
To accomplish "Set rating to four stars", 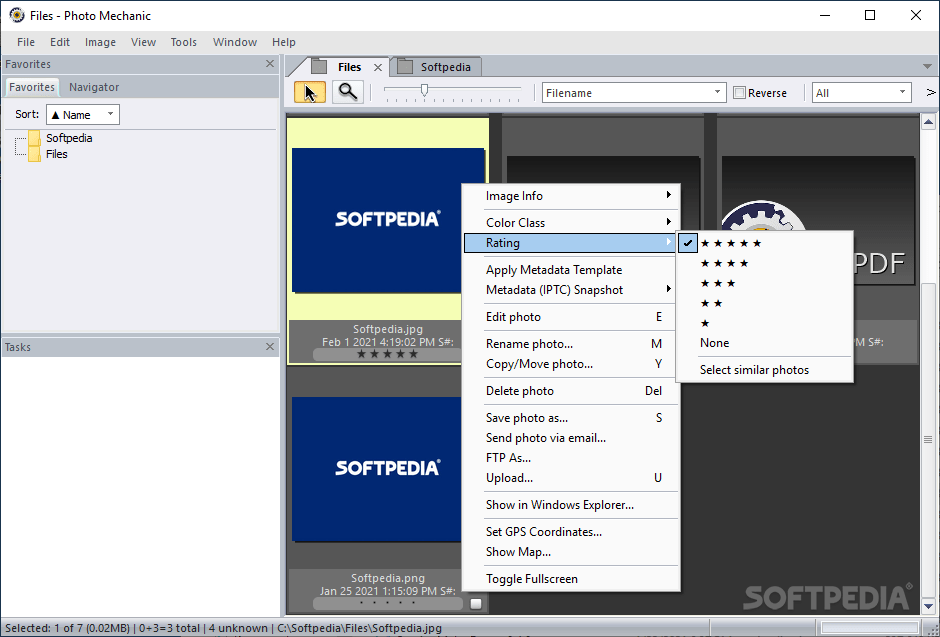I will click(764, 263).
